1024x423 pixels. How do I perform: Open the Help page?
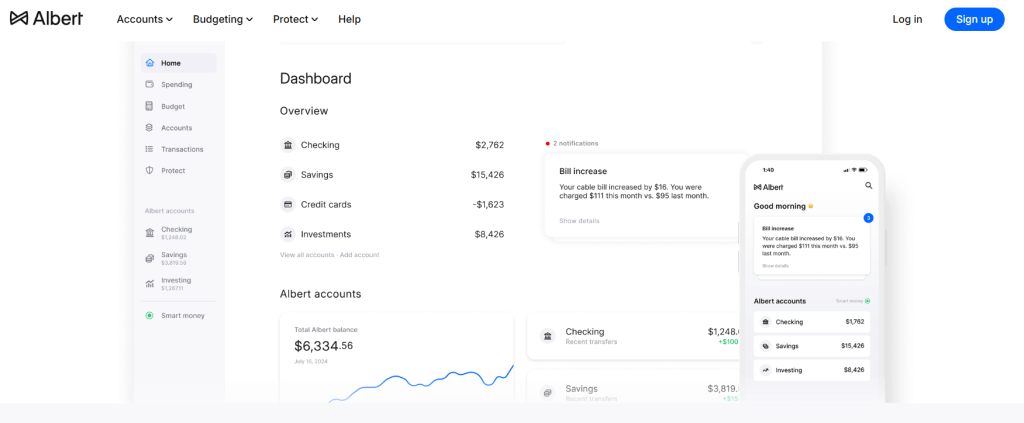point(349,20)
